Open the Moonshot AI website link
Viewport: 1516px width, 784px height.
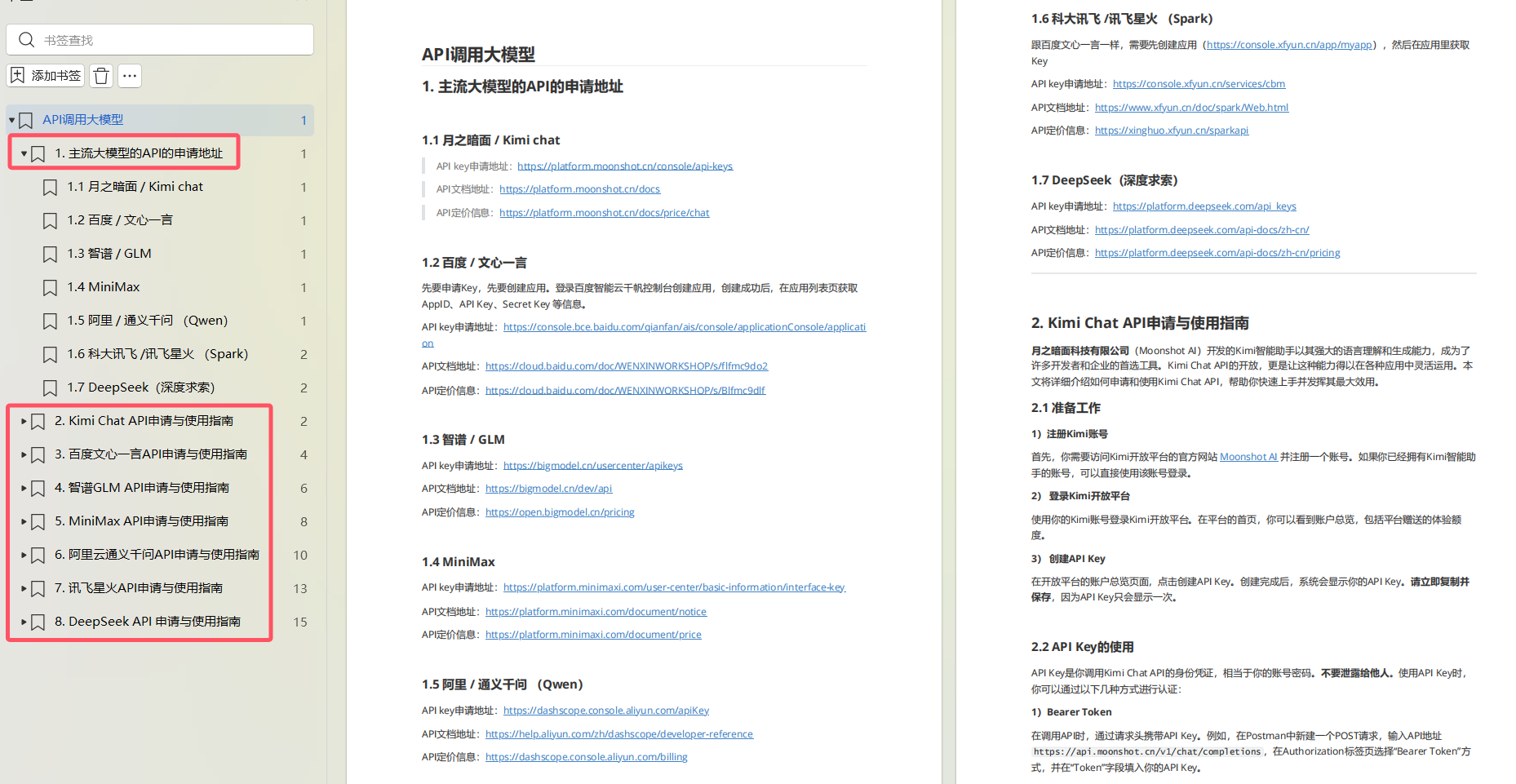(1248, 457)
